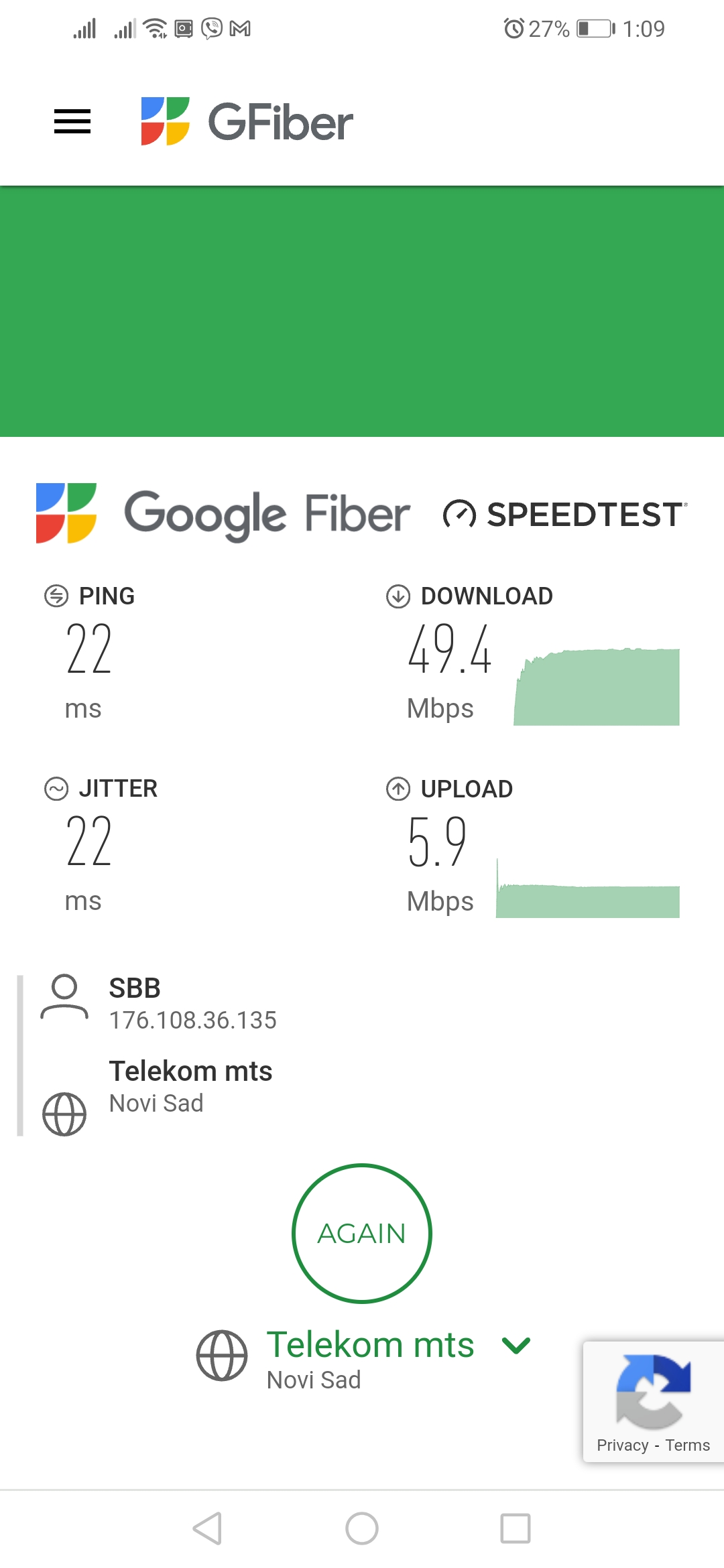
Task: Expand the Telekom mts server dropdown chevron
Action: (x=516, y=1345)
